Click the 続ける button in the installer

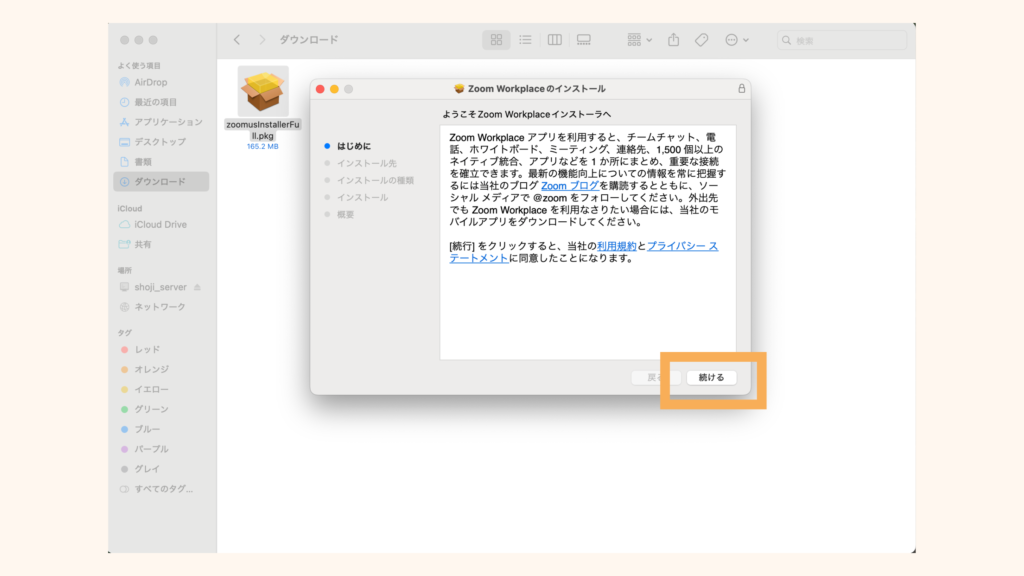(x=710, y=378)
